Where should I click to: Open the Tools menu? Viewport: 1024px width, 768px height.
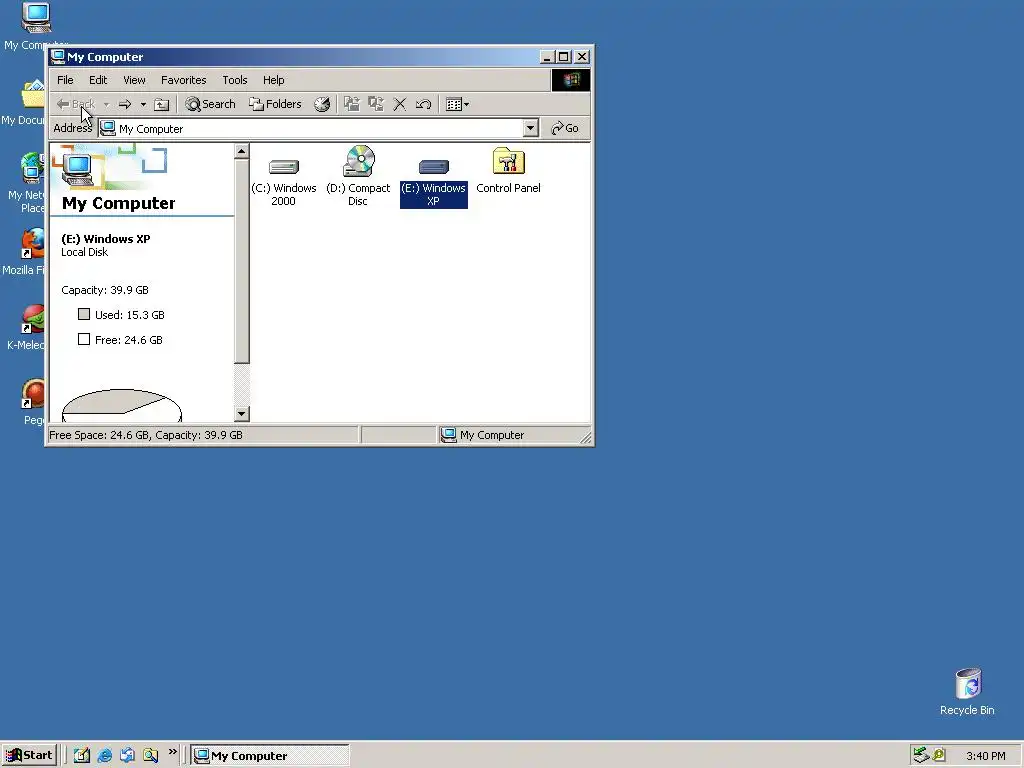234,80
